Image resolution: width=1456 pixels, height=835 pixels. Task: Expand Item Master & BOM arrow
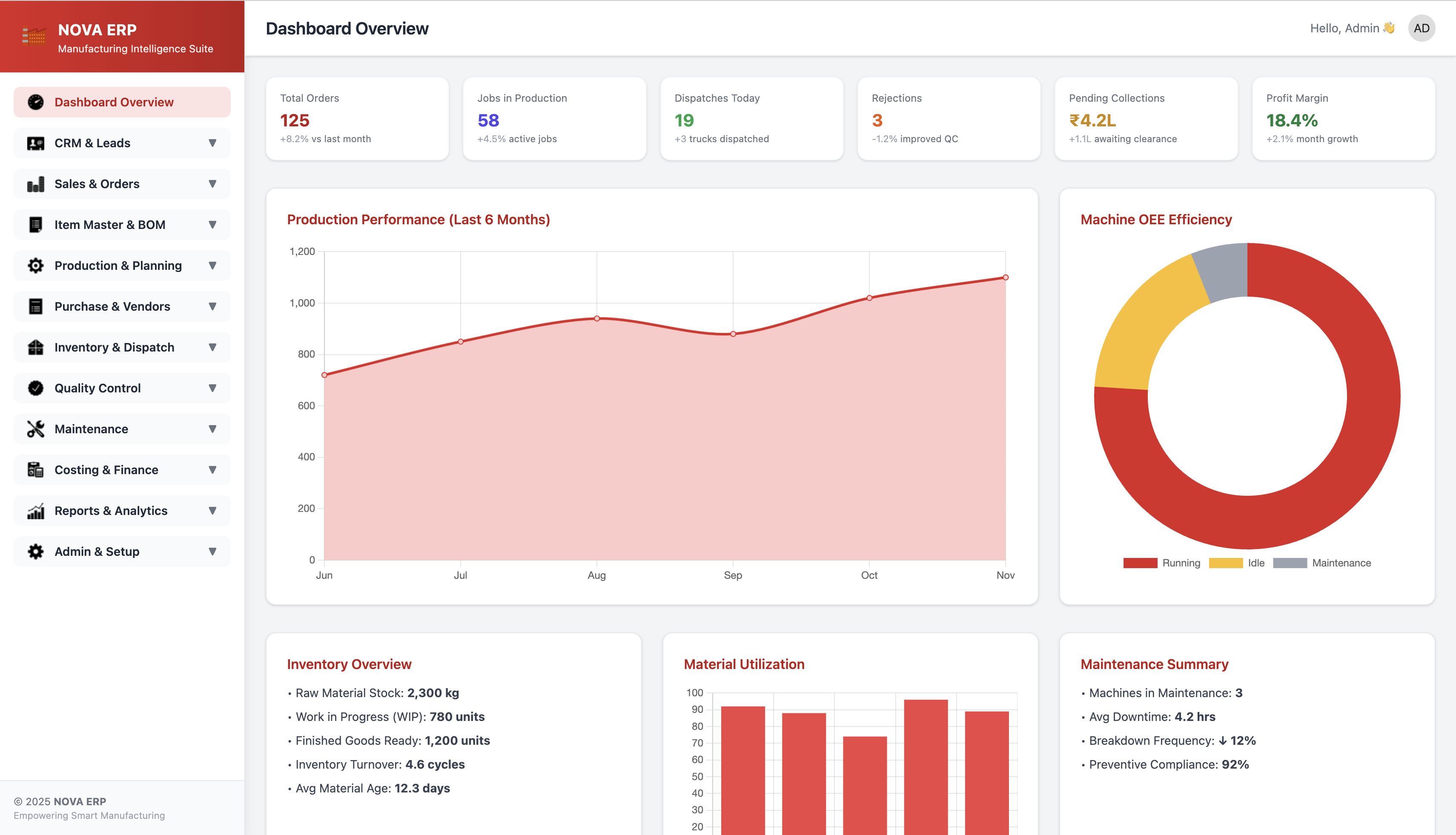[x=212, y=225]
